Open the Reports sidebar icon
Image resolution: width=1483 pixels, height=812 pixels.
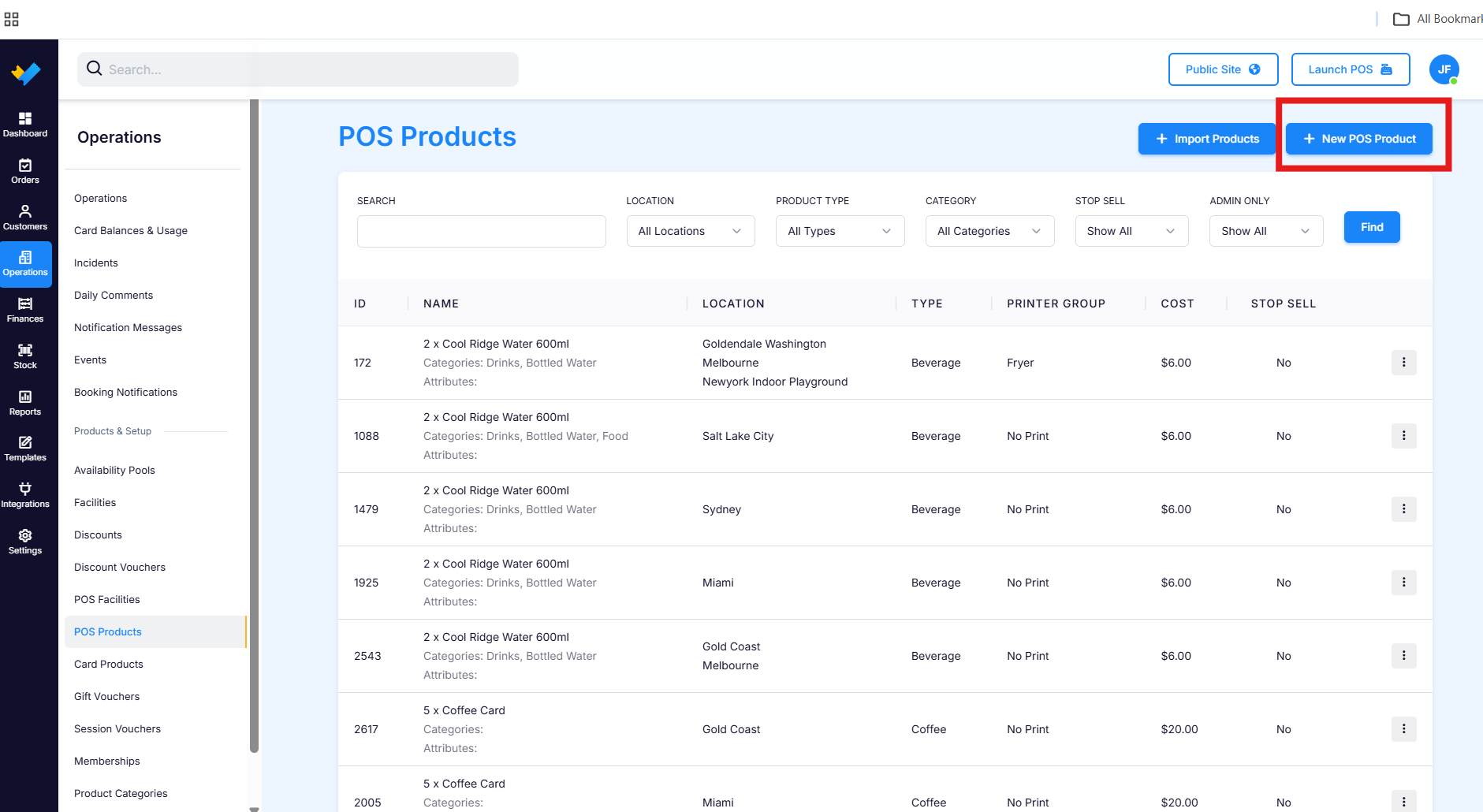click(25, 403)
